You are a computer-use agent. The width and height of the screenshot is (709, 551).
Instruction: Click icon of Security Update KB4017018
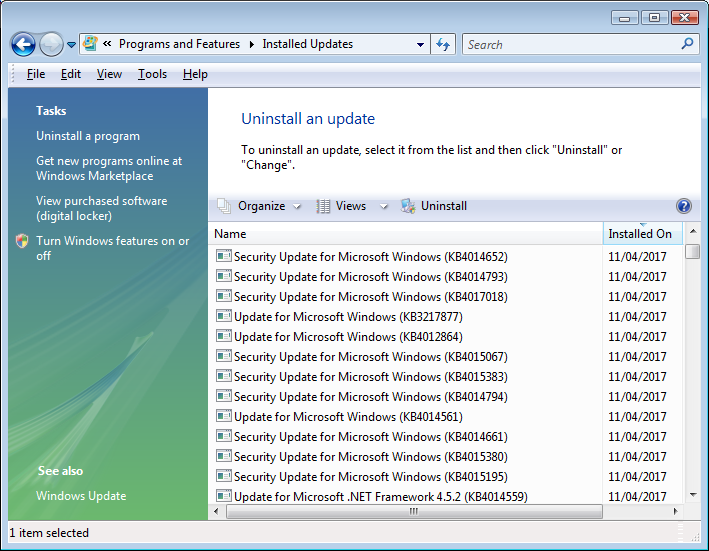click(224, 296)
